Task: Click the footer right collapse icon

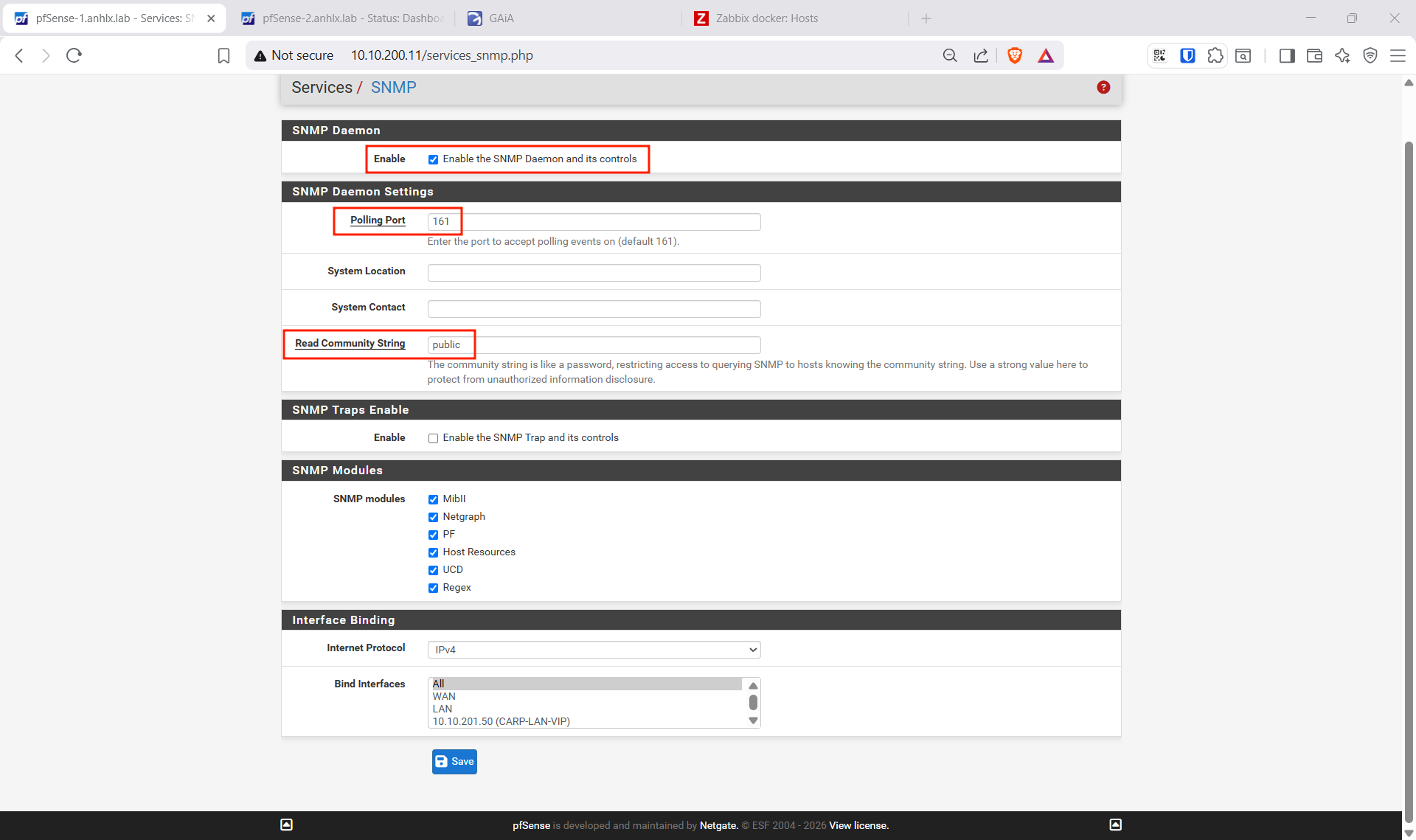Action: click(x=1116, y=825)
